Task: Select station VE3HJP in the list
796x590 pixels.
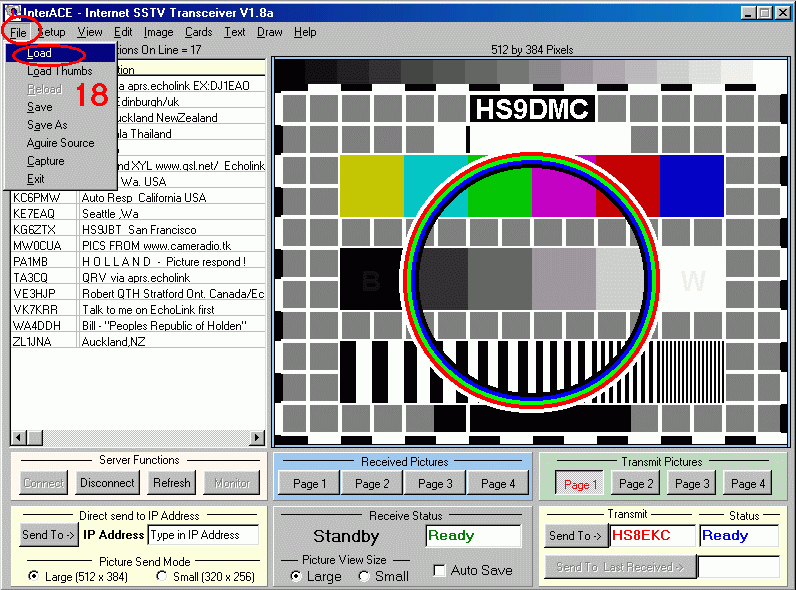Action: 138,293
